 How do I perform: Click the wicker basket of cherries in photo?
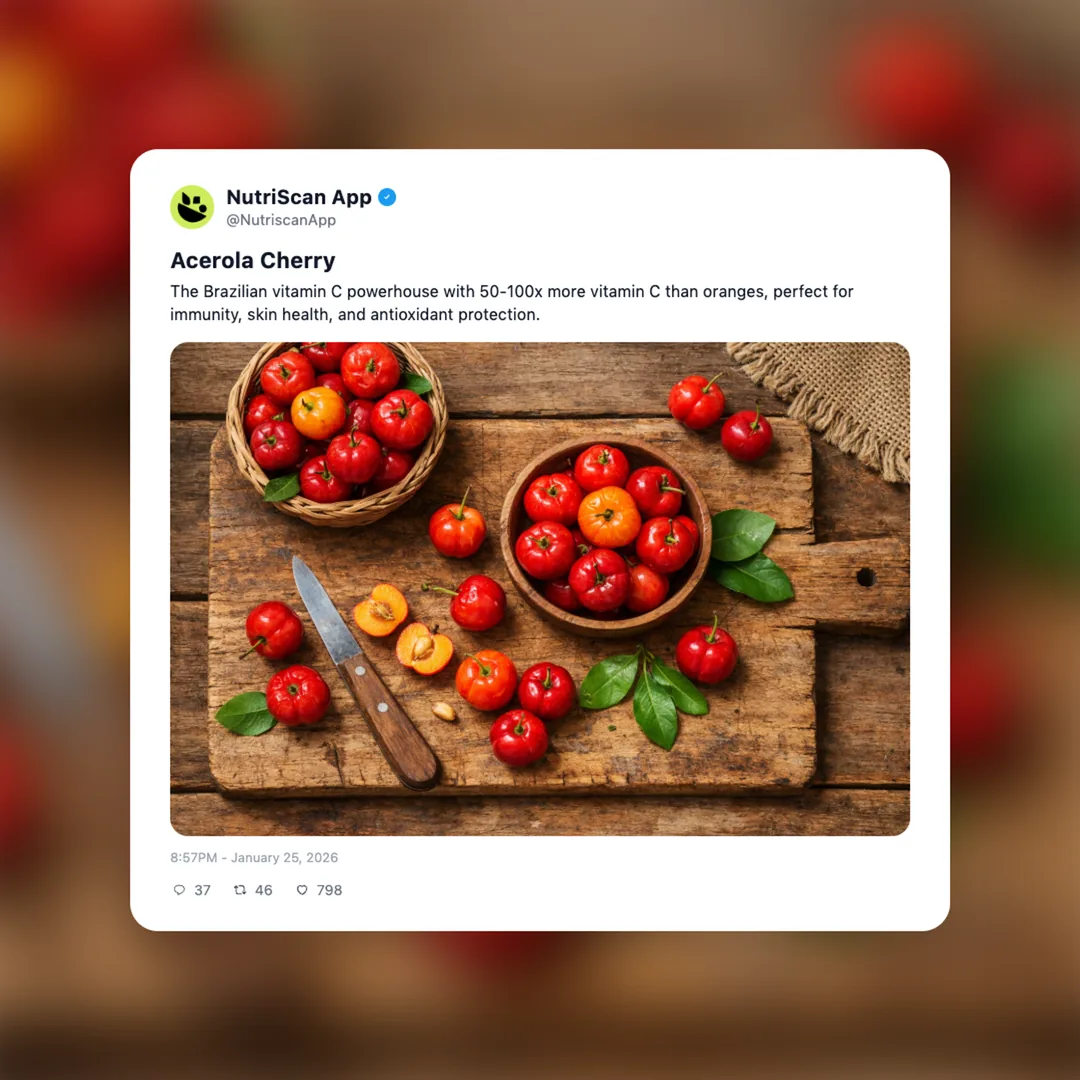[x=337, y=433]
